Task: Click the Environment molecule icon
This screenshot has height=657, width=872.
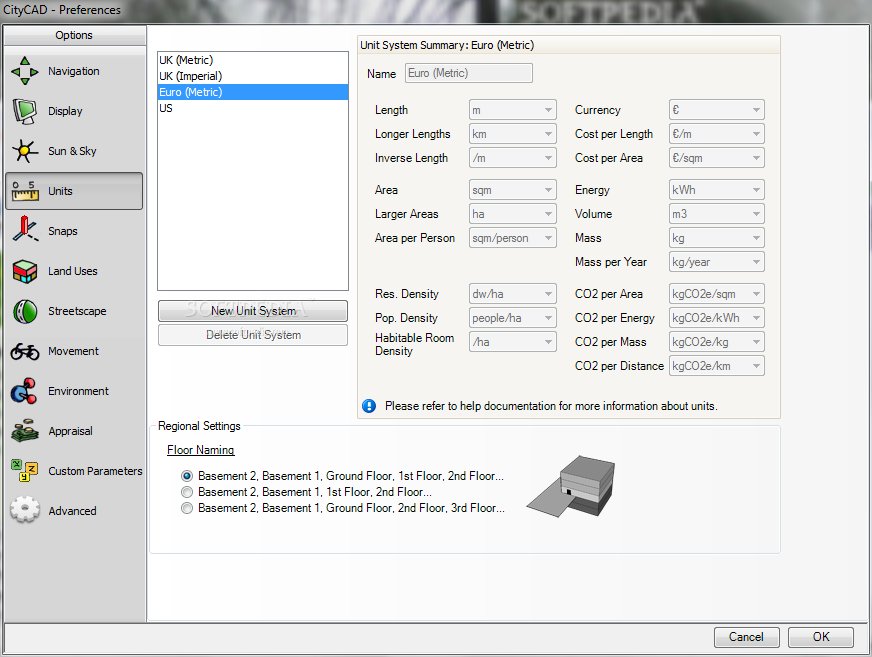Action: pos(24,391)
